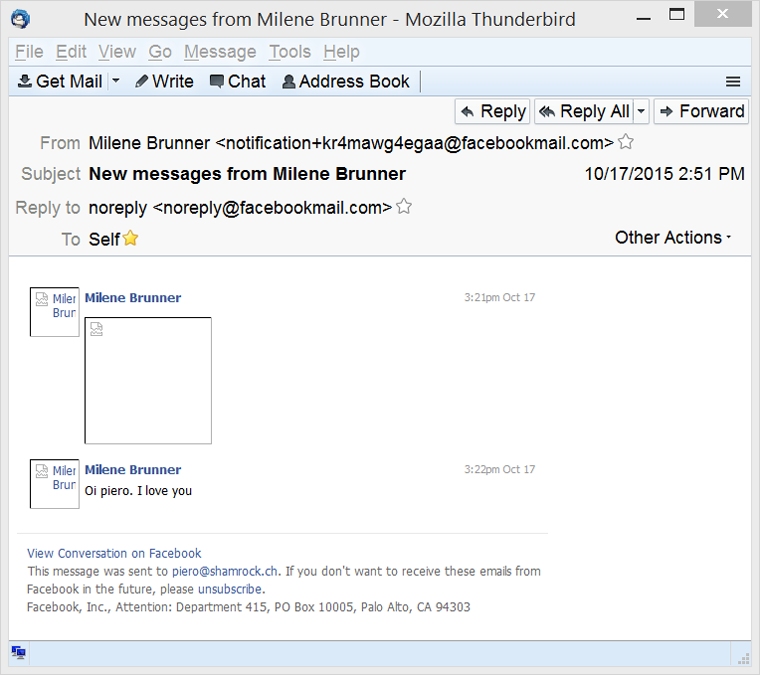Open the hamburger application menu

733,82
